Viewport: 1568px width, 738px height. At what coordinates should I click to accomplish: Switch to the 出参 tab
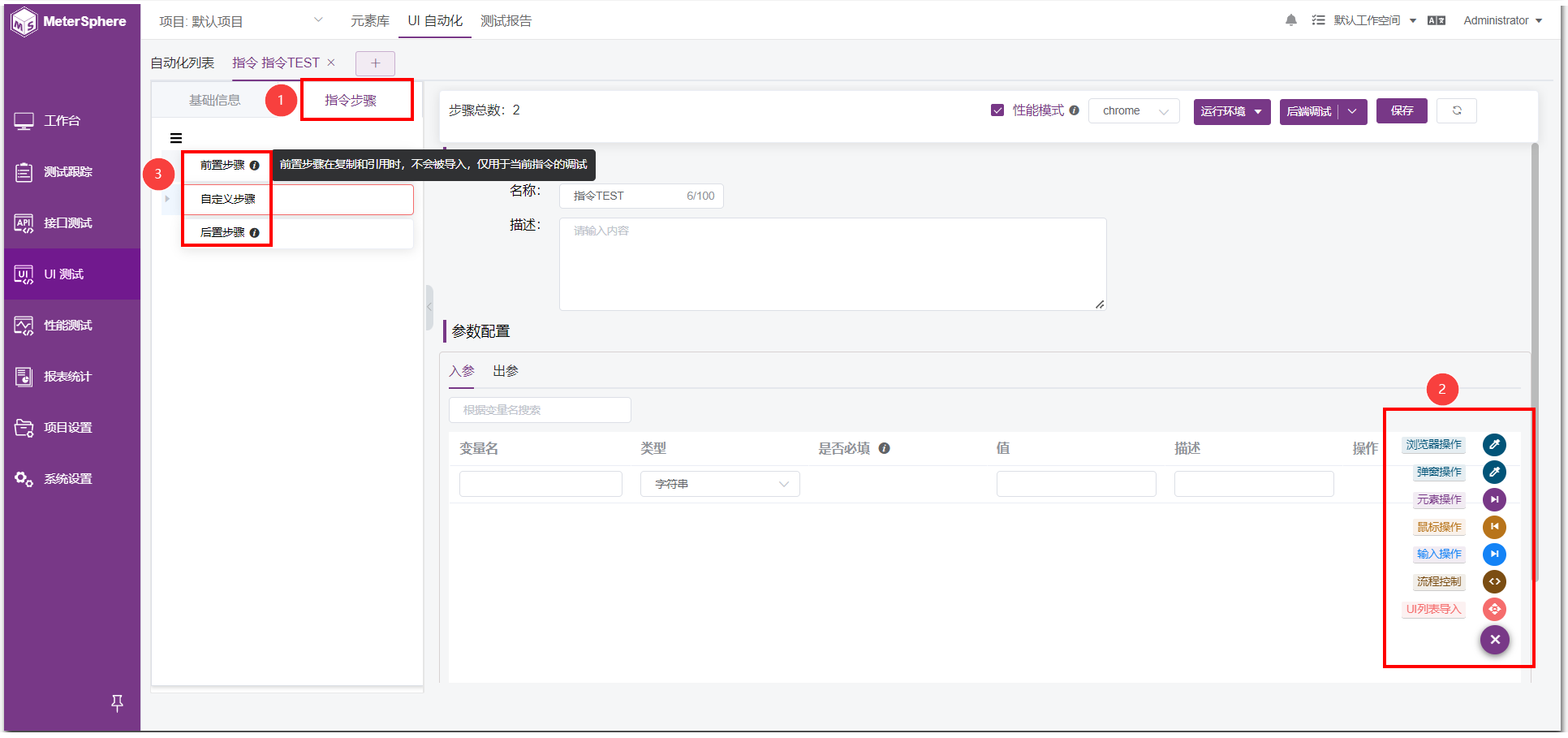[506, 372]
